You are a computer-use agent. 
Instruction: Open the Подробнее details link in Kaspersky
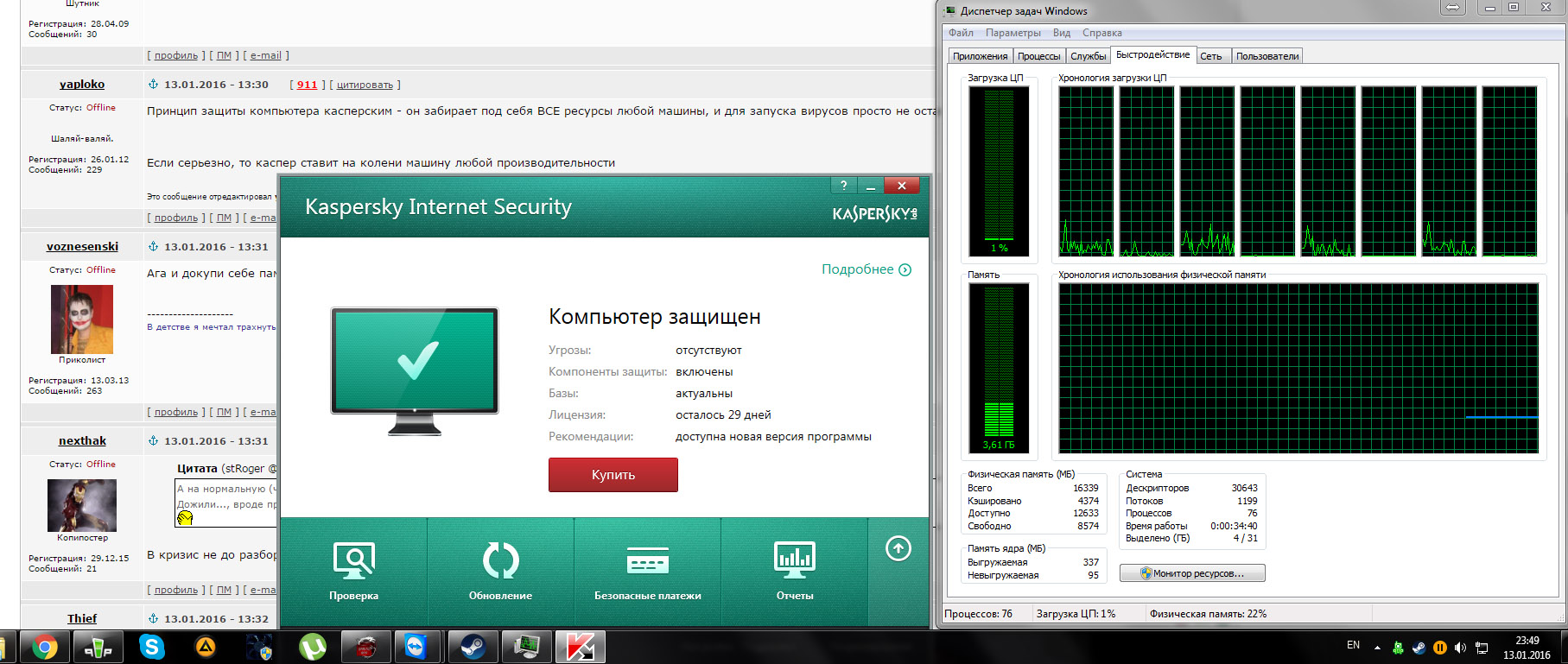point(867,269)
